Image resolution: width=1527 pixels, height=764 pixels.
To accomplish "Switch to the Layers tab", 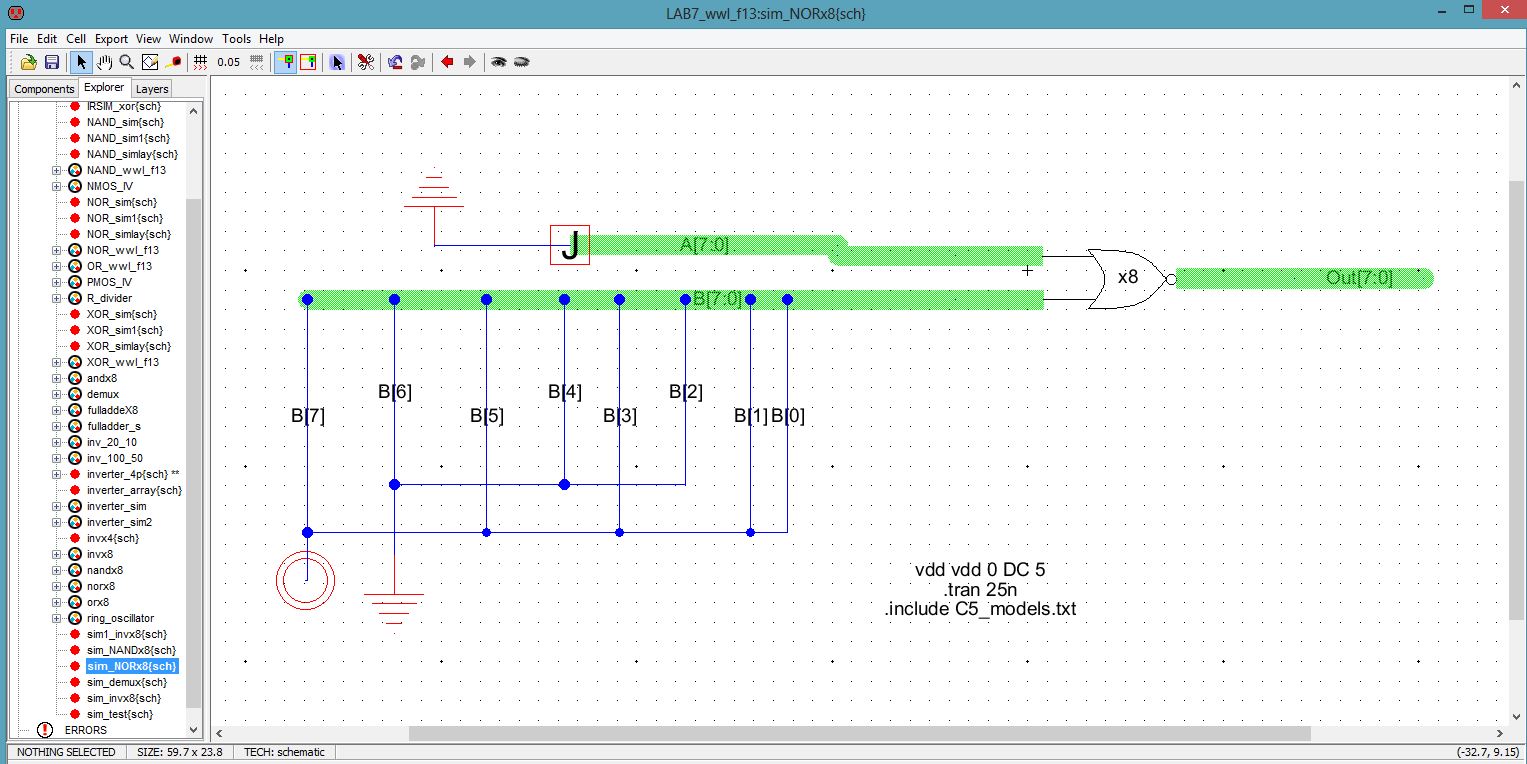I will tap(152, 89).
